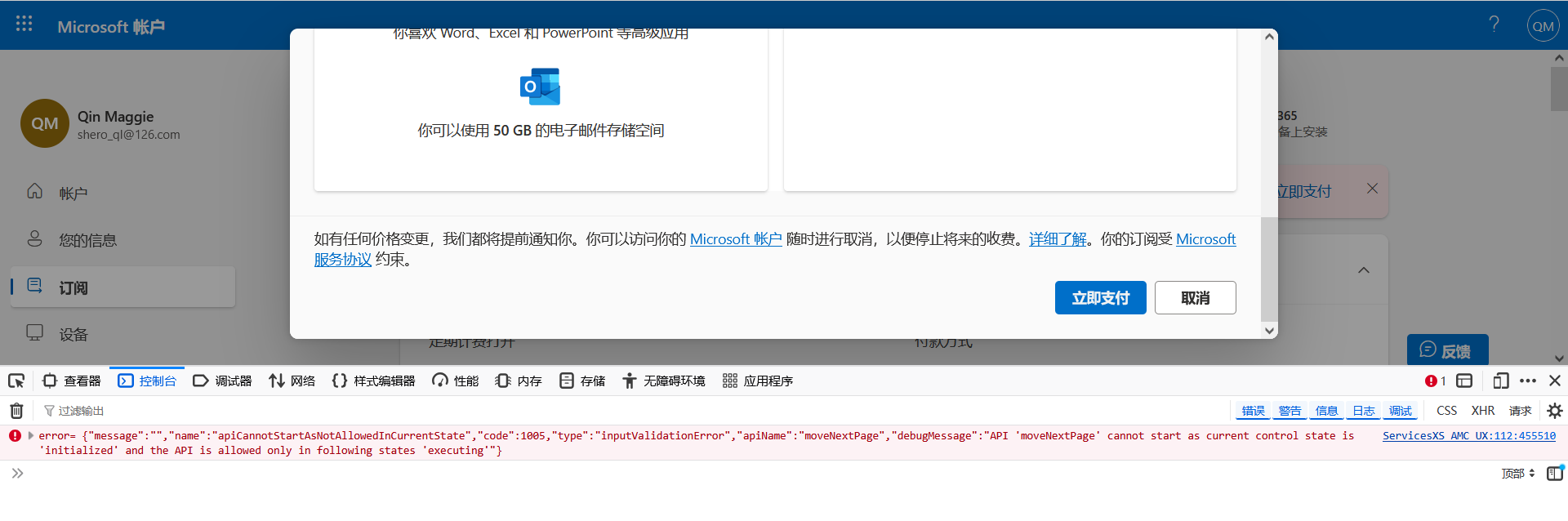Switch to the 控制台 console tab
Screen dimensions: 1568x521
147,381
